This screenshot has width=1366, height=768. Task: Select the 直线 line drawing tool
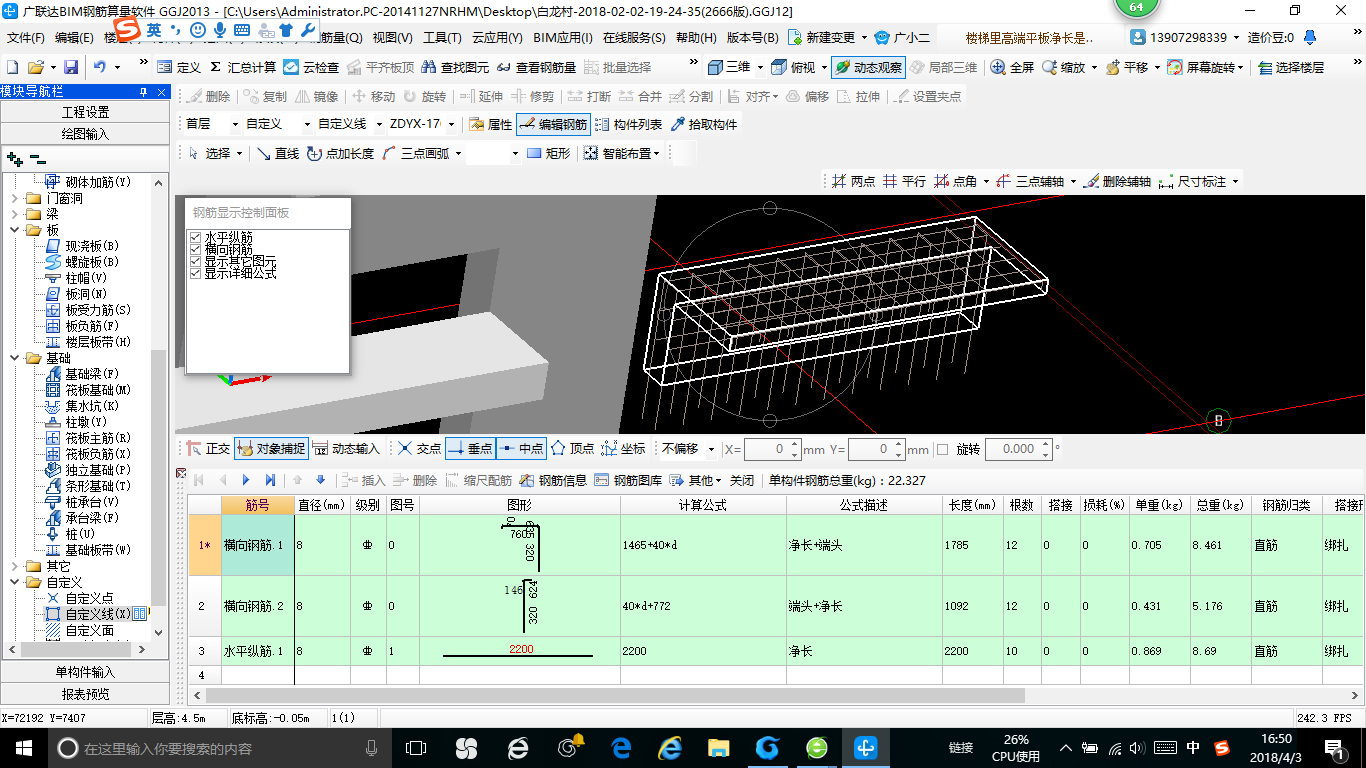277,153
